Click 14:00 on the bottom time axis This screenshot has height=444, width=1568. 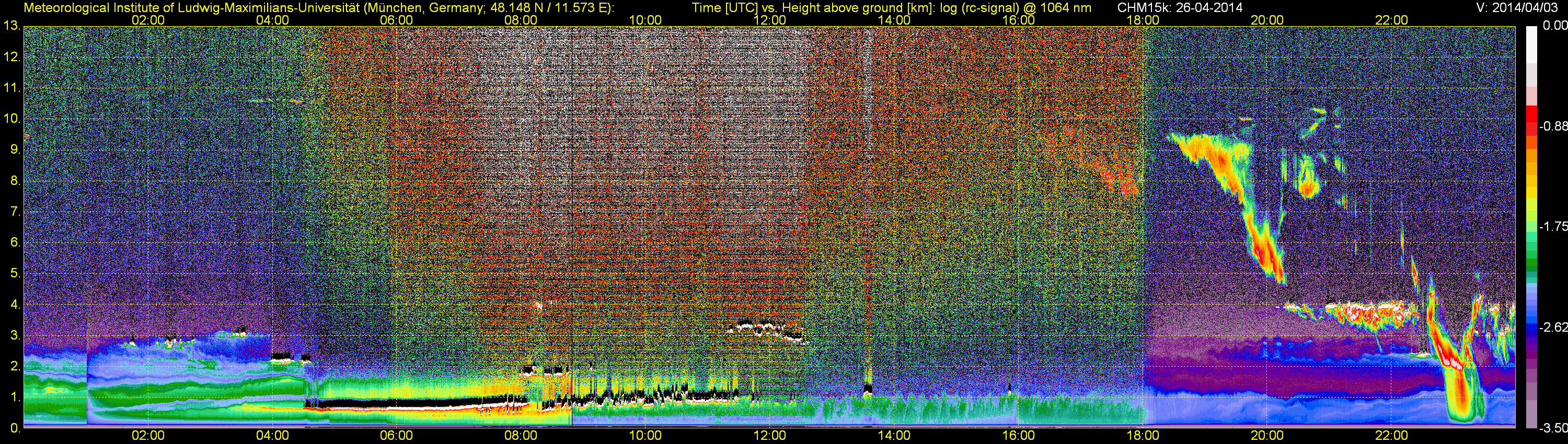click(894, 436)
